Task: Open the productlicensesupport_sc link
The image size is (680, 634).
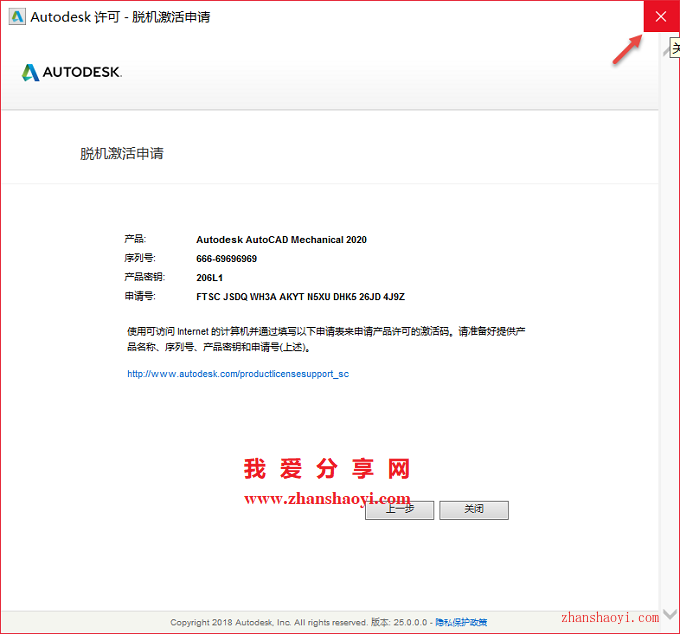Action: (238, 374)
